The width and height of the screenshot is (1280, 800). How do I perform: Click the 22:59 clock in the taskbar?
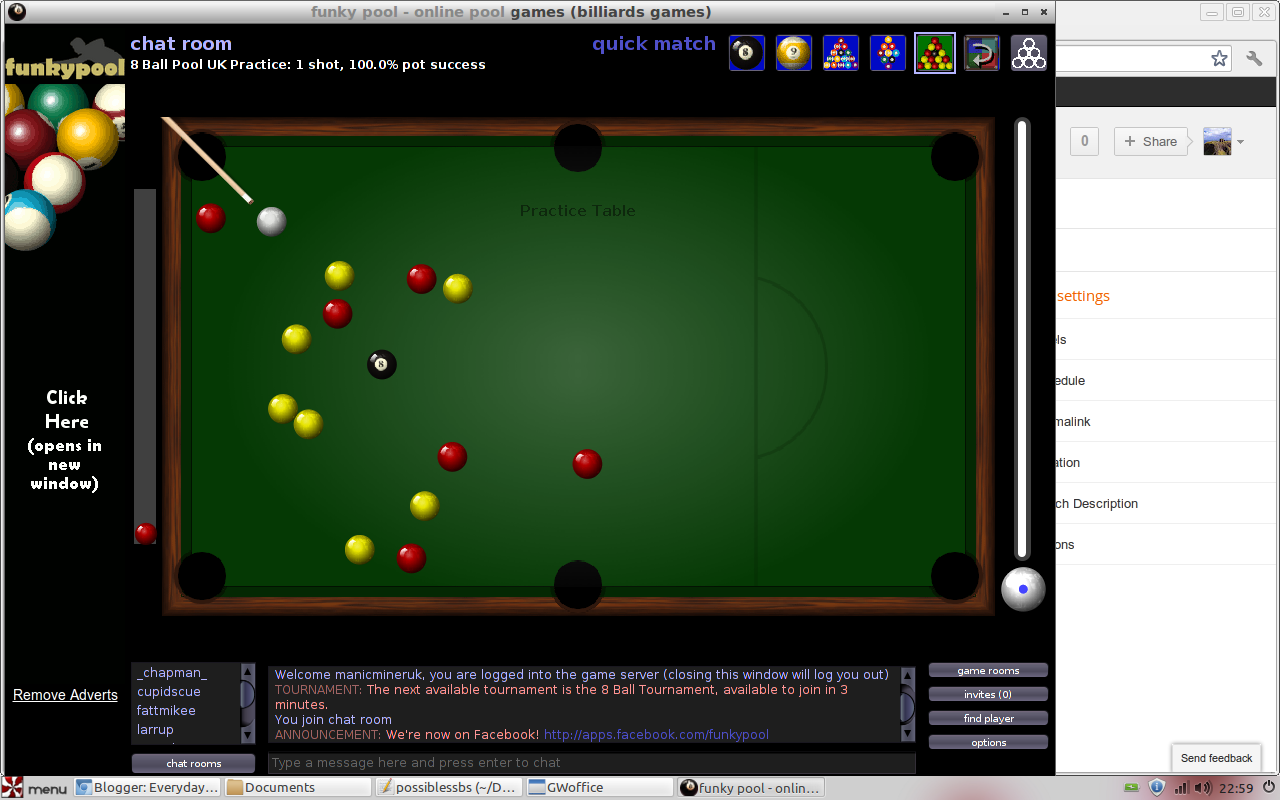1237,788
